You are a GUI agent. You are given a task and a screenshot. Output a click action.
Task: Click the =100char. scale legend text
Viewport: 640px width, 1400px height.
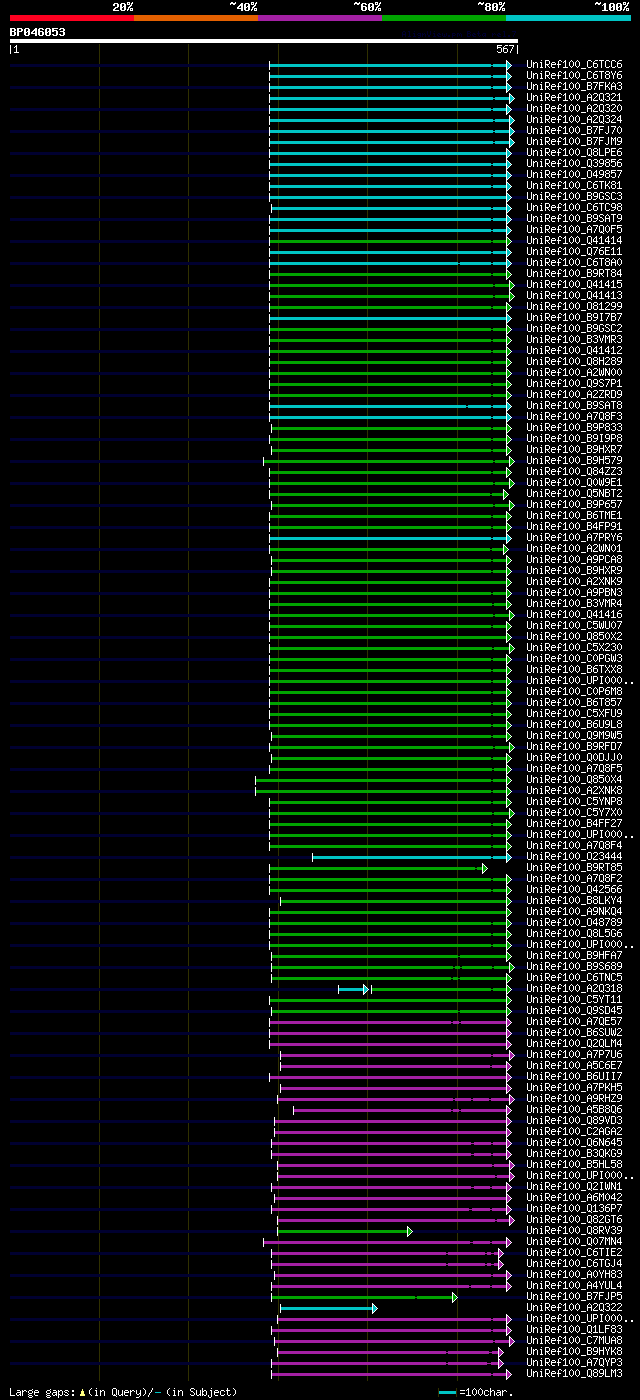pyautogui.click(x=487, y=1392)
